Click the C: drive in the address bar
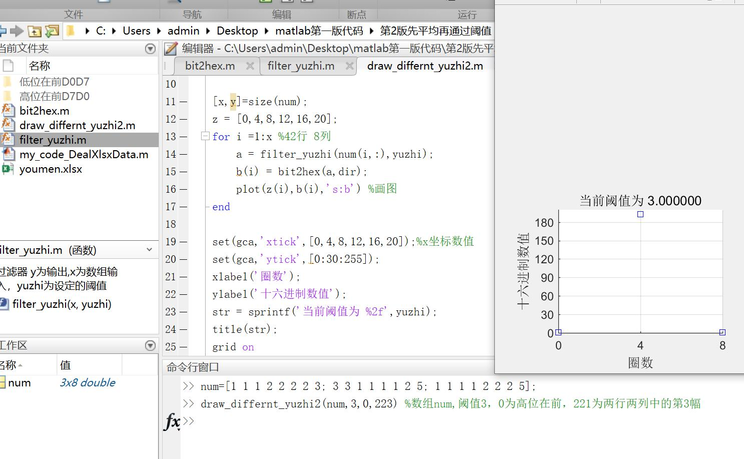744x459 pixels. point(101,31)
